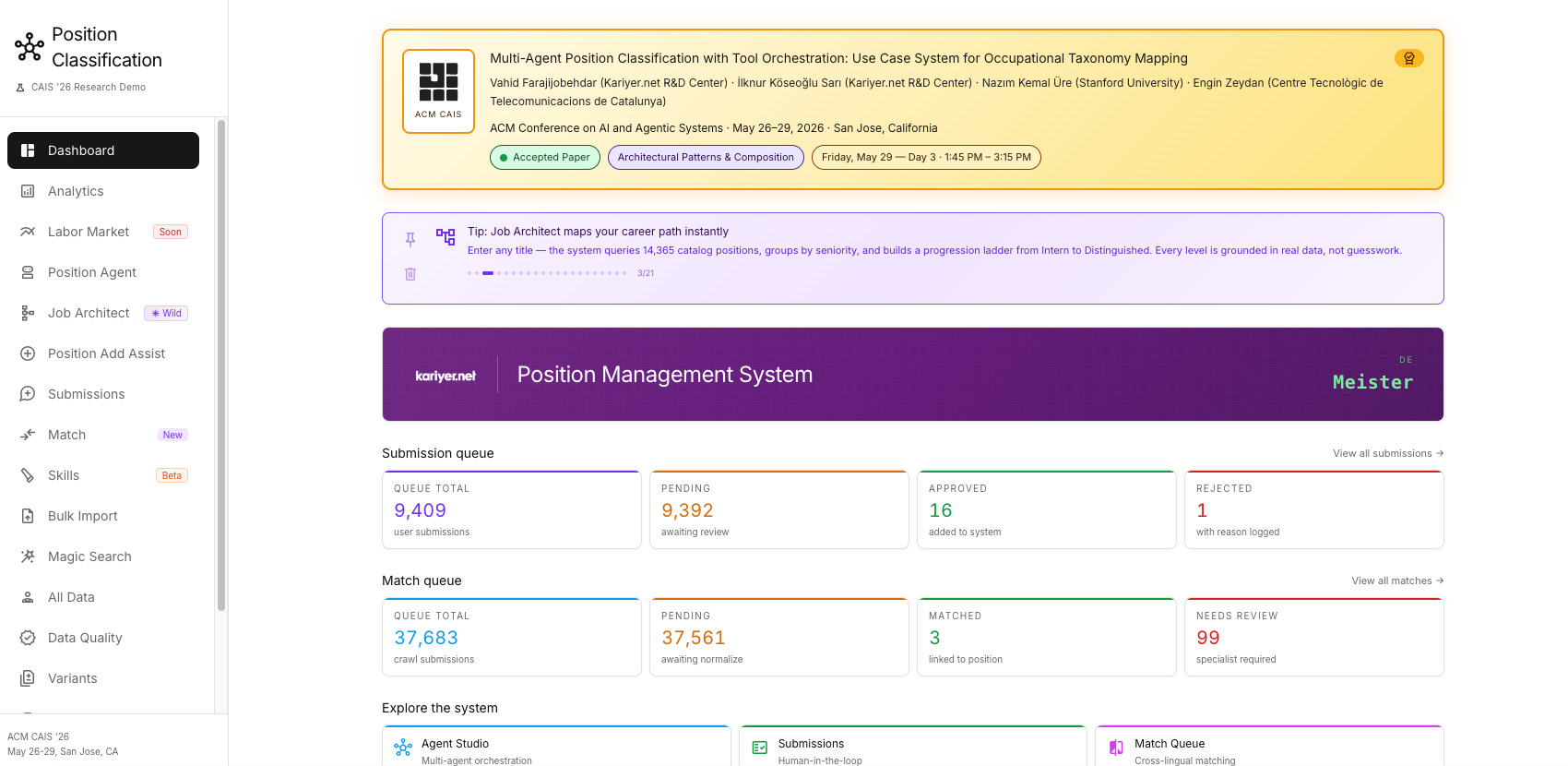The width and height of the screenshot is (1568, 766).
Task: Click the kariyer.net logo in banner
Action: (445, 376)
